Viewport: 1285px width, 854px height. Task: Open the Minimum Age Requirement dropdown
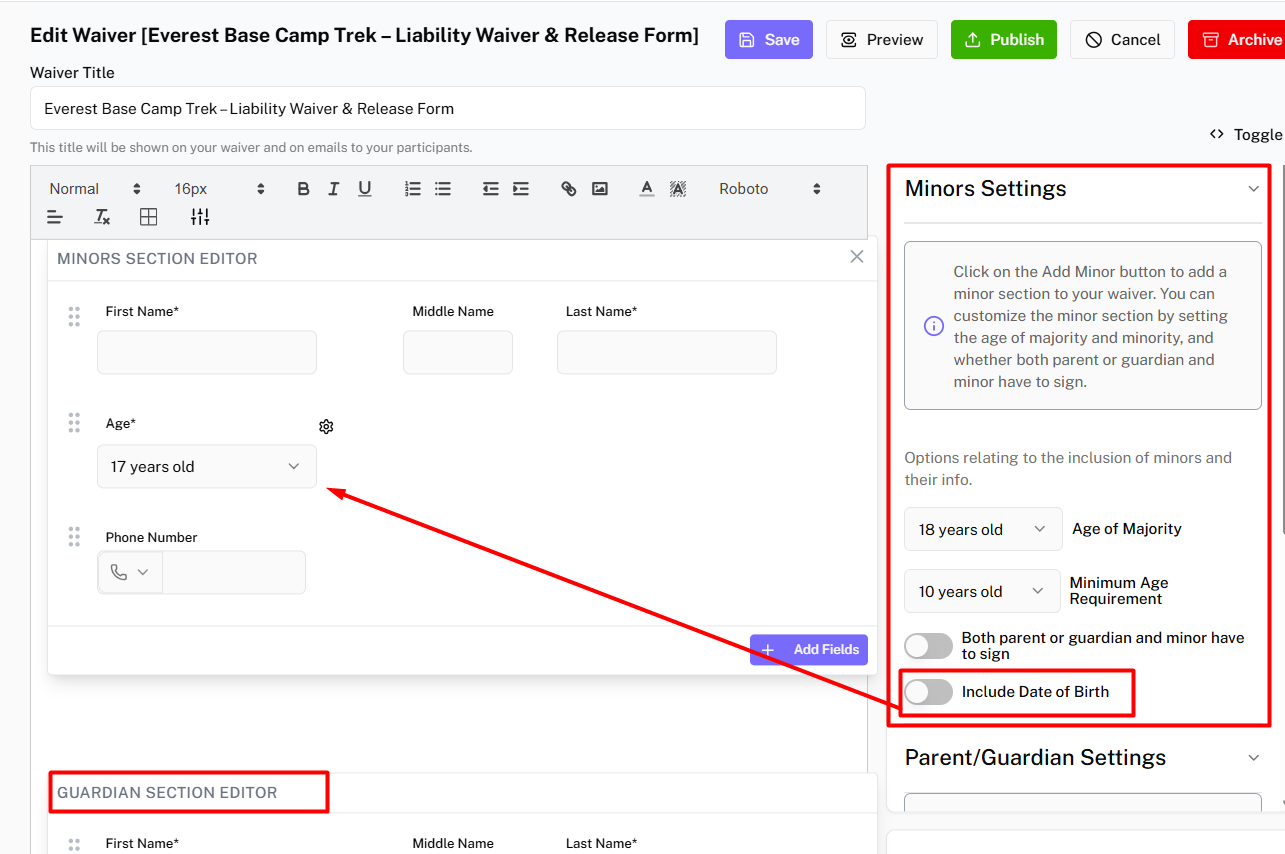(x=981, y=592)
